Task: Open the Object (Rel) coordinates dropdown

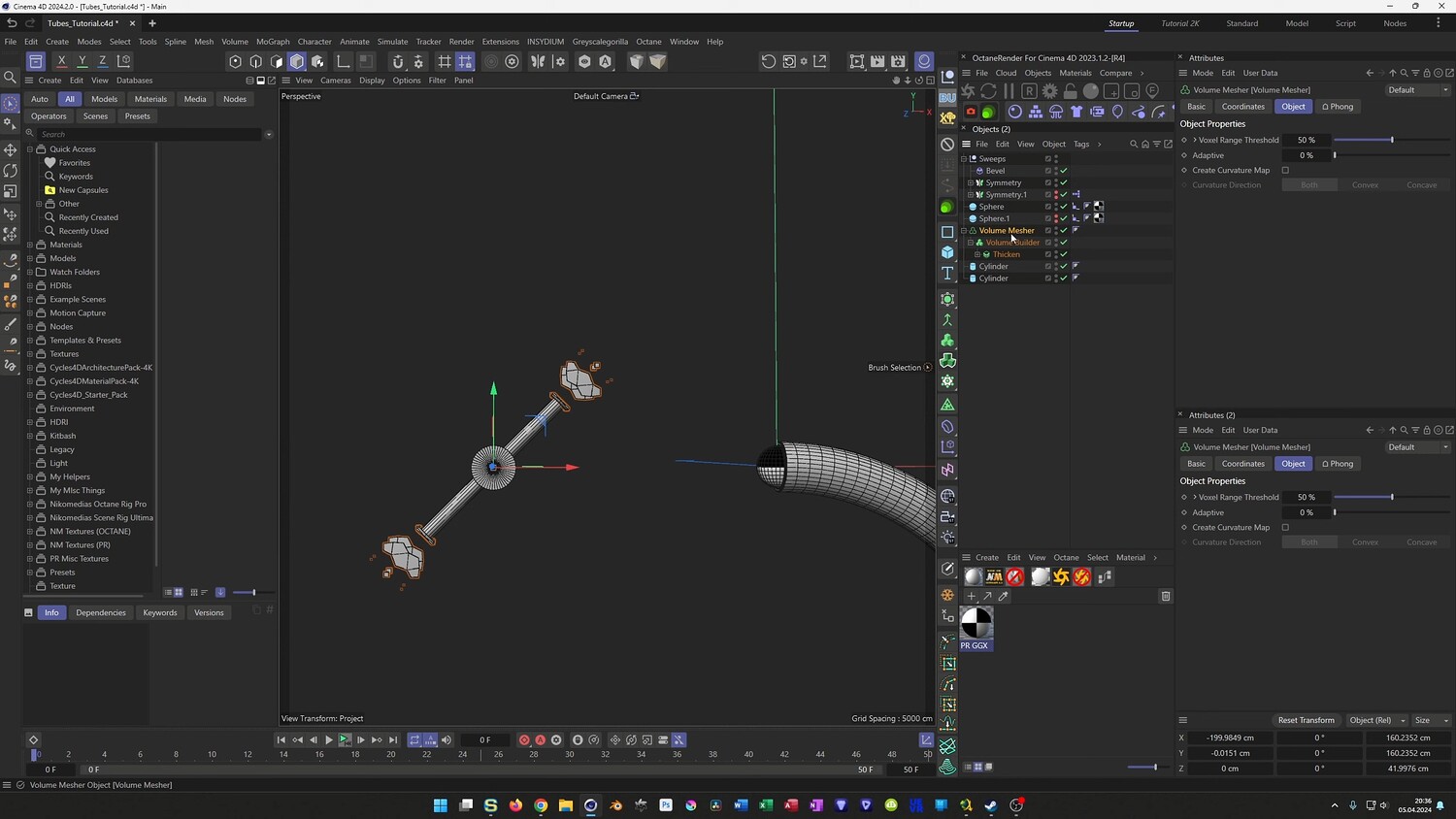Action: tap(1377, 720)
